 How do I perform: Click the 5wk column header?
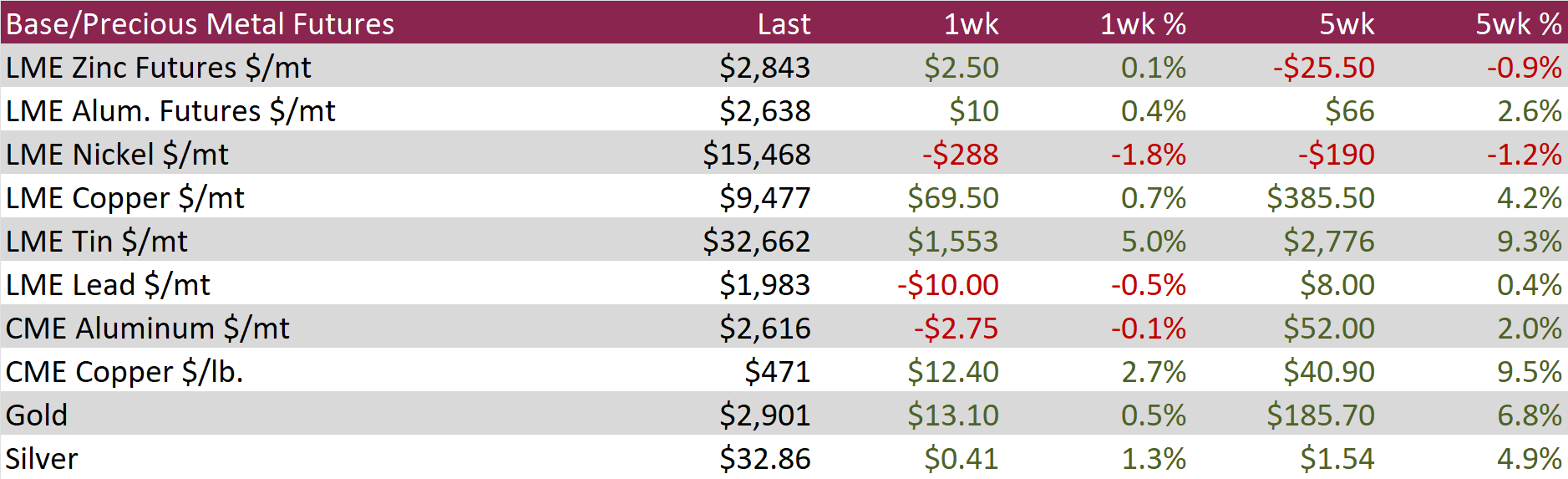pyautogui.click(x=1347, y=24)
